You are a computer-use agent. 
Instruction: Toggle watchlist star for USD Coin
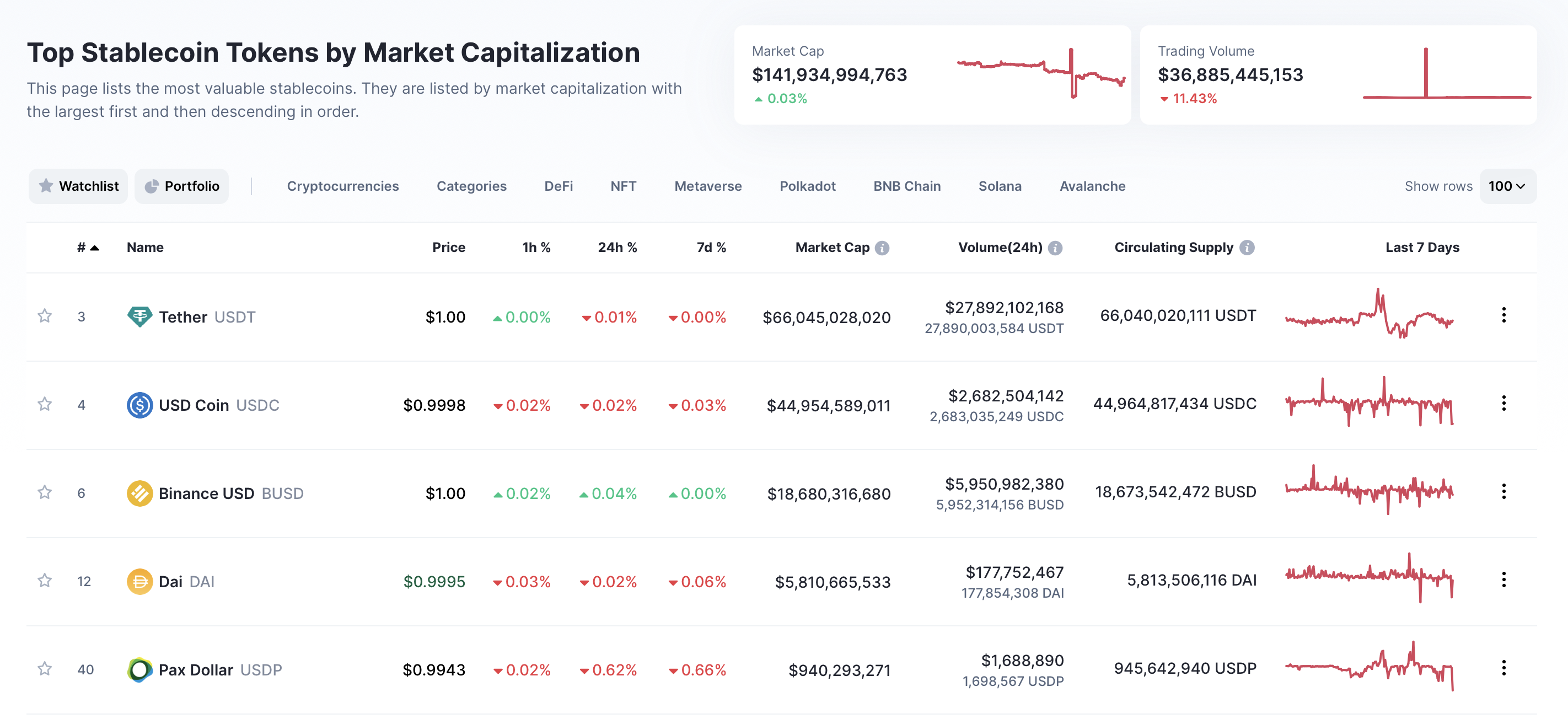(45, 404)
